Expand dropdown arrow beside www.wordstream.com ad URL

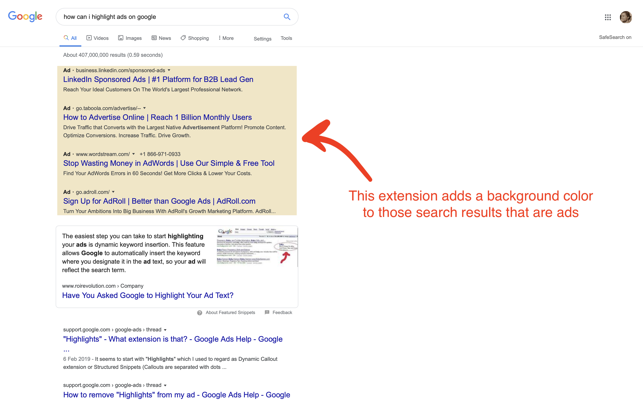point(133,154)
